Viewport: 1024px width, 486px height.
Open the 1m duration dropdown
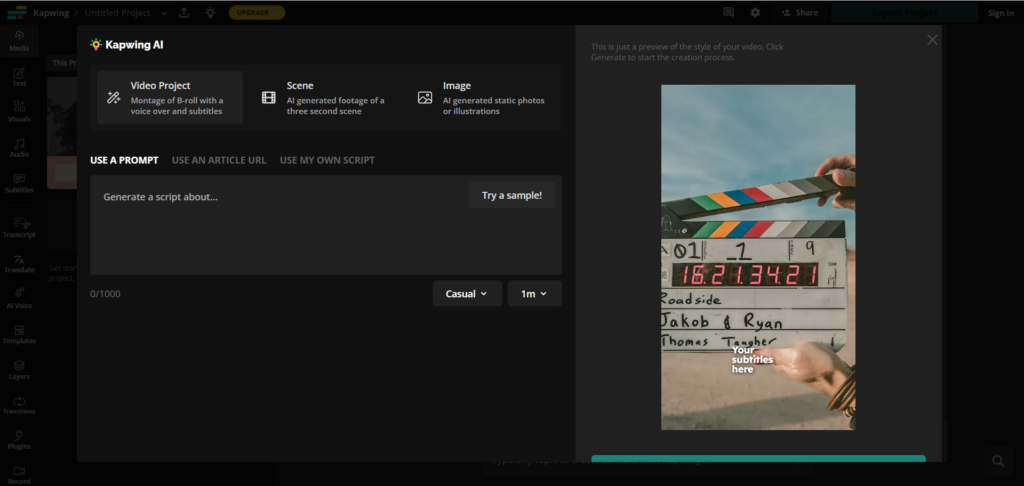tap(534, 293)
